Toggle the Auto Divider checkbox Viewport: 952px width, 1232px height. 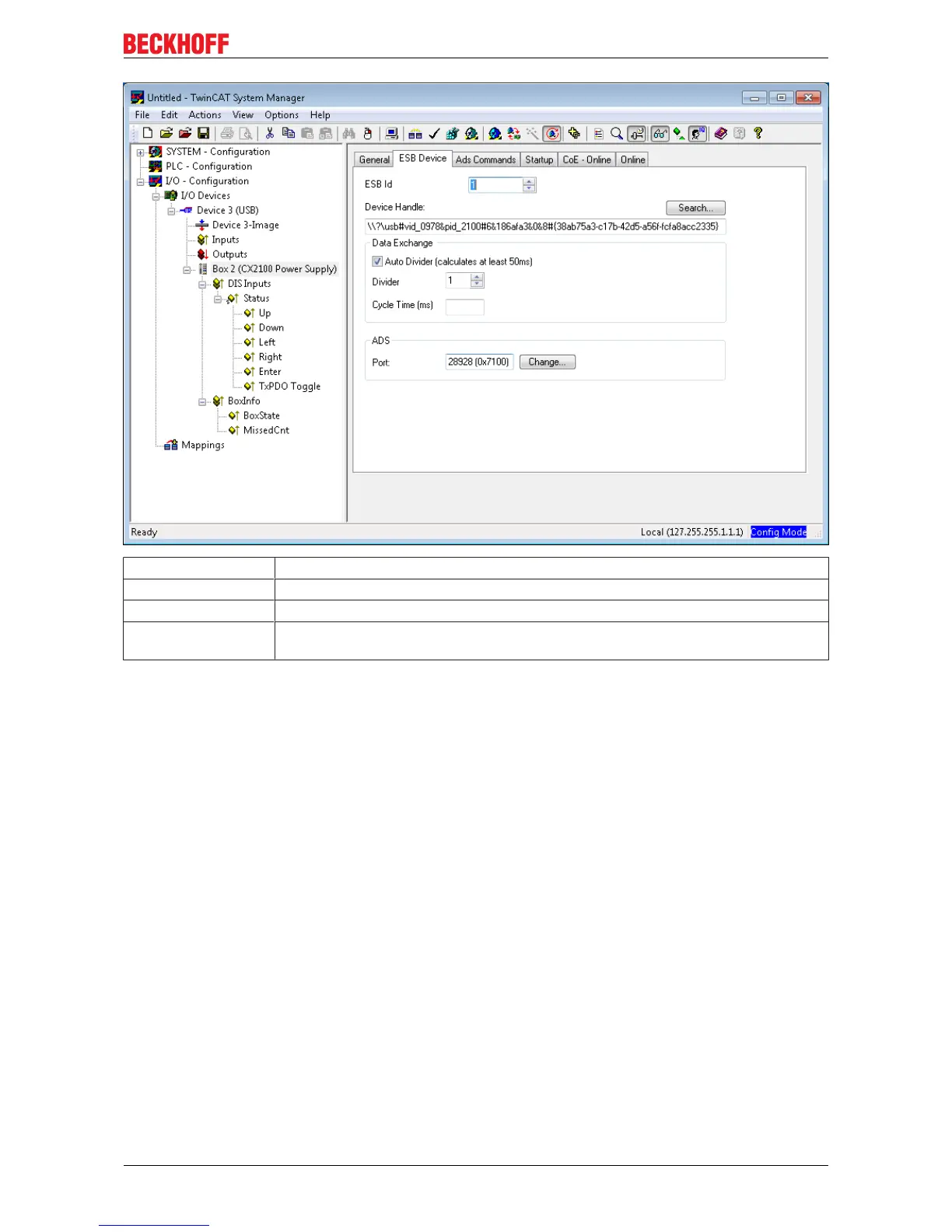377,261
